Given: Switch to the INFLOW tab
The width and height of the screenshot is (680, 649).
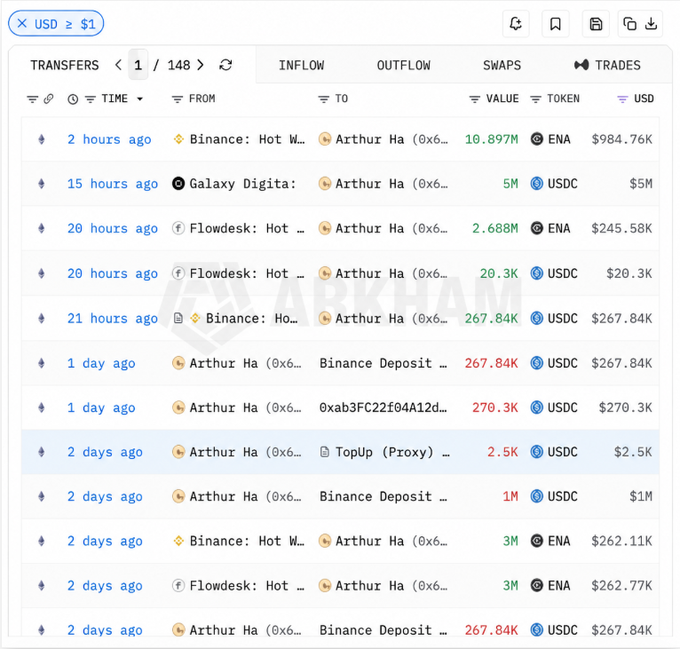Looking at the screenshot, I should 301,65.
